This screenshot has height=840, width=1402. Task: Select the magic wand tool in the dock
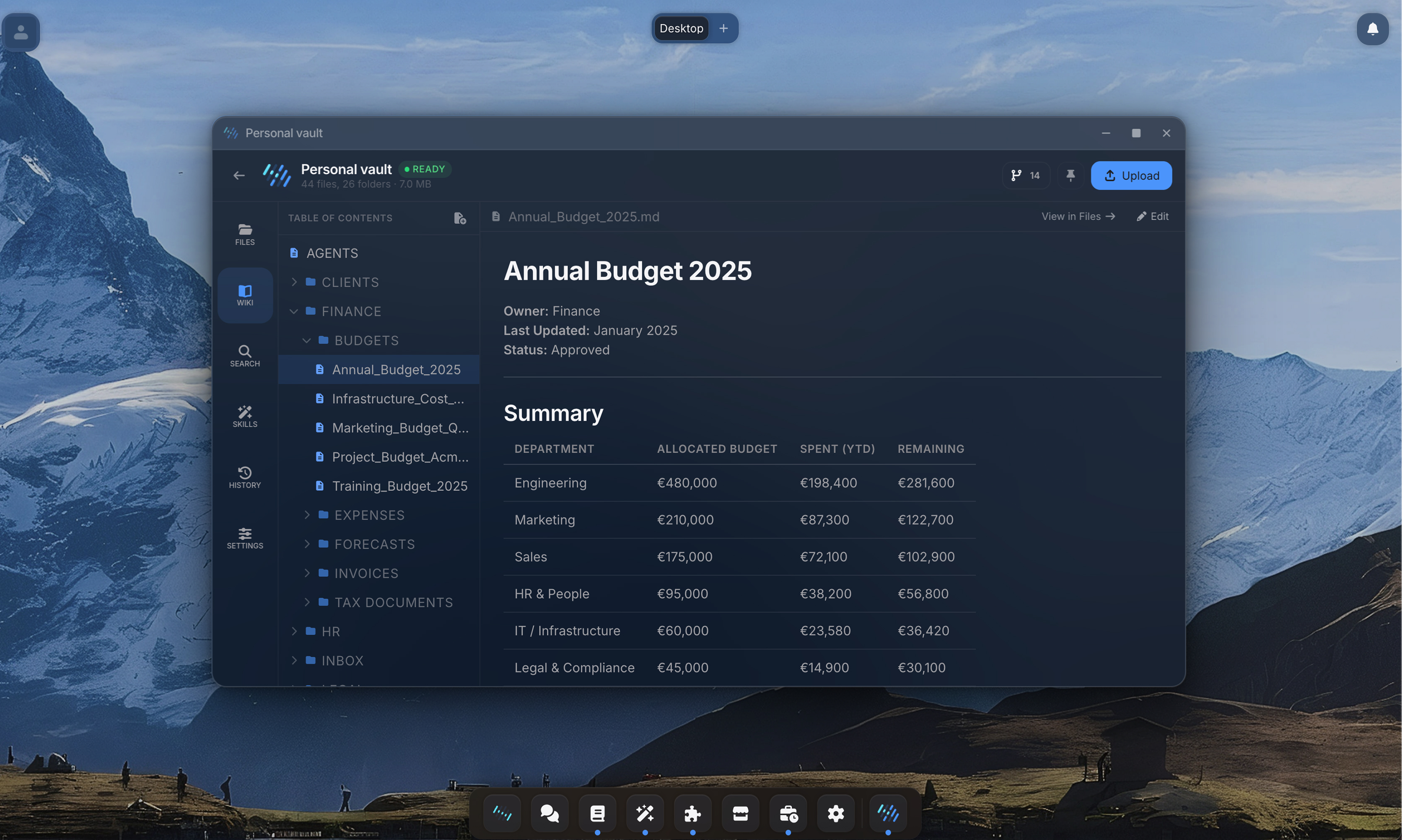[645, 814]
